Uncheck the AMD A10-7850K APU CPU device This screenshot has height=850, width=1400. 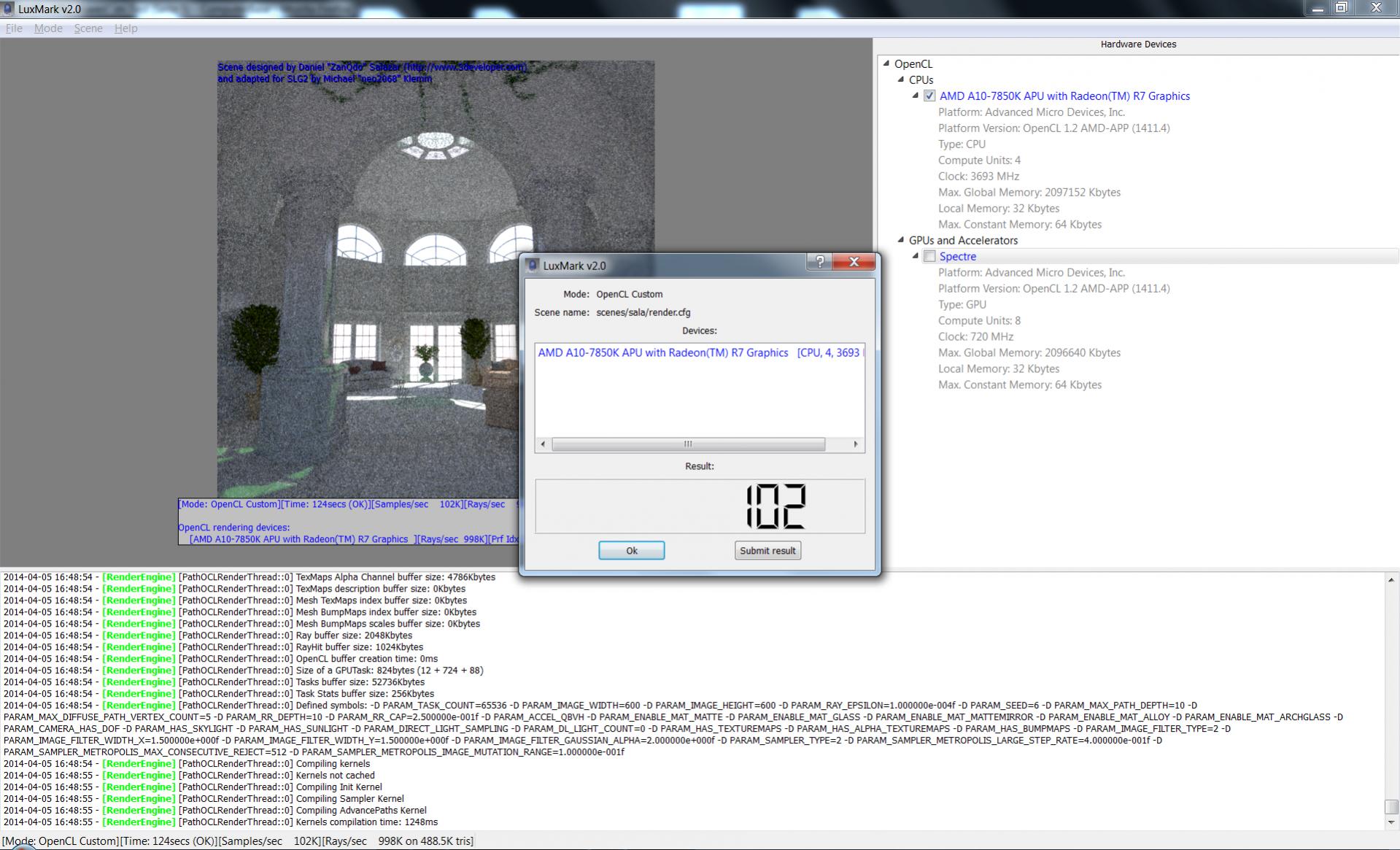pos(929,96)
